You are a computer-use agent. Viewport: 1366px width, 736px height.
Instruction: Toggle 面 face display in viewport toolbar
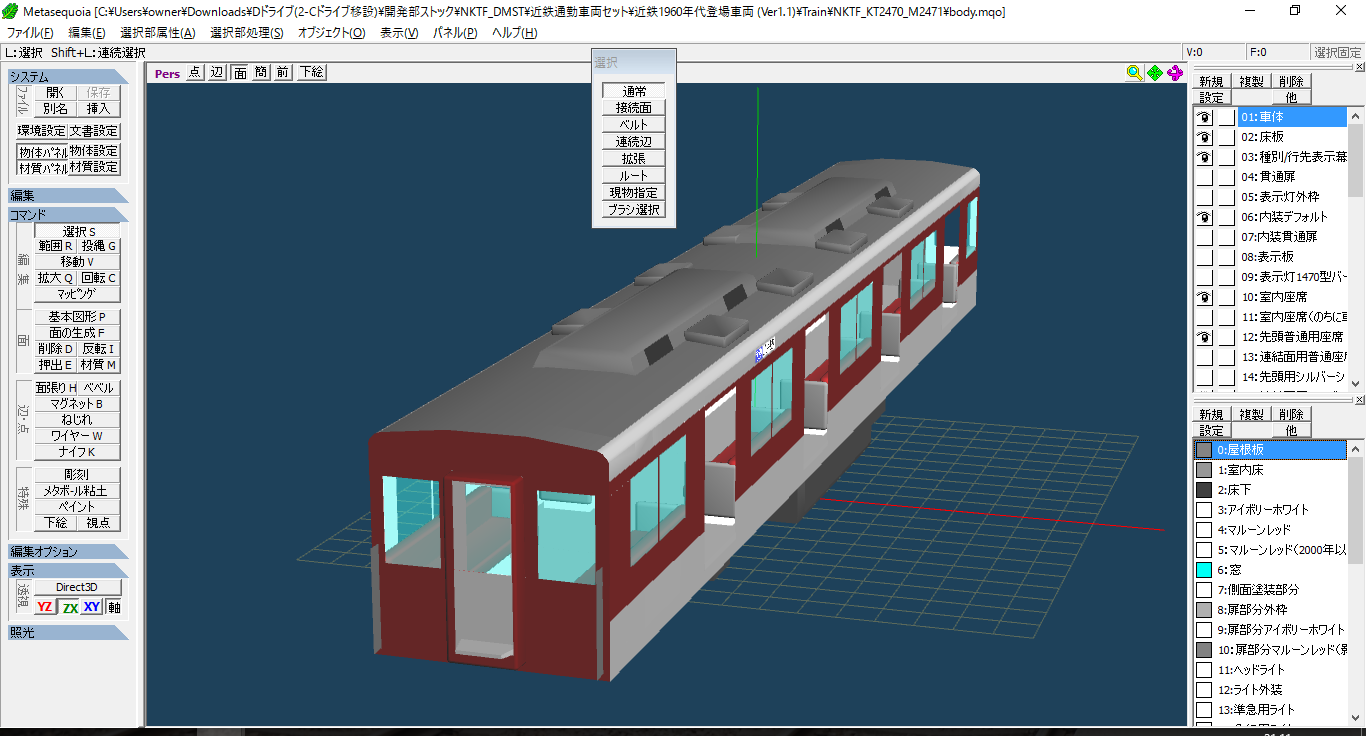click(x=240, y=72)
